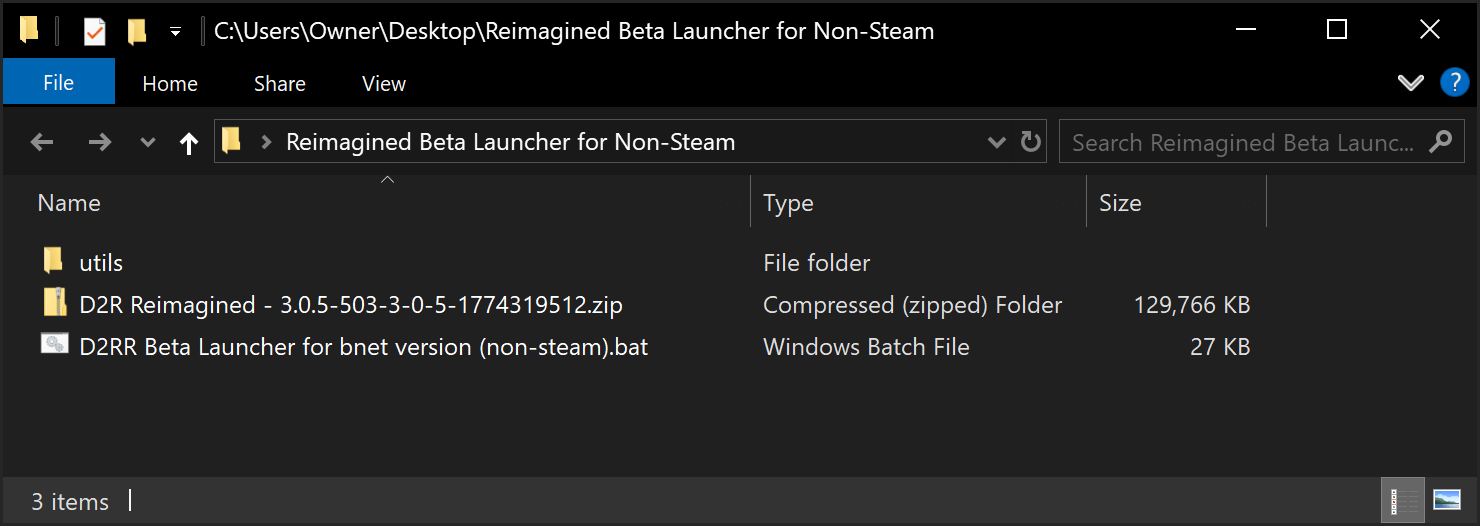Sort files by the Name column
The image size is (1480, 526).
pos(69,203)
